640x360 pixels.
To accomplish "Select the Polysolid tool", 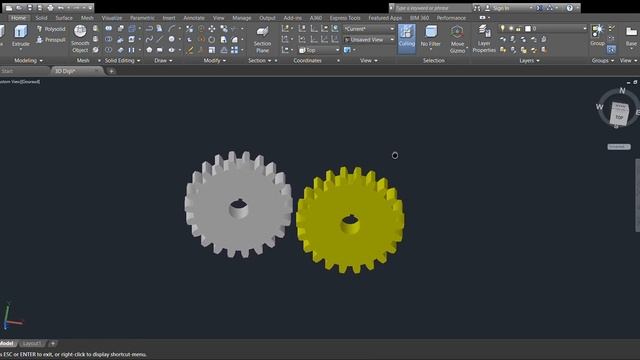I will pos(51,29).
